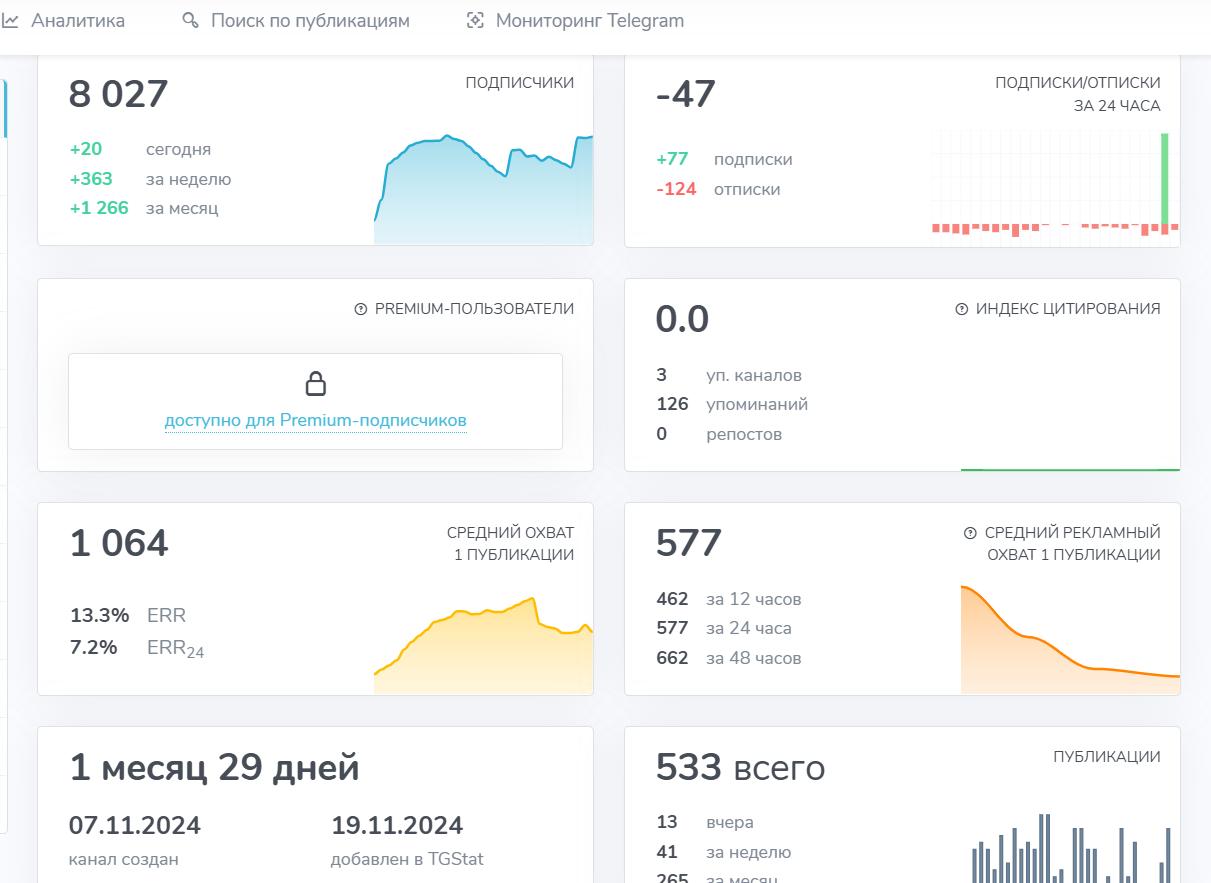The width and height of the screenshot is (1211, 883).
Task: Click the 662 за 48 часов row
Action: 729,658
